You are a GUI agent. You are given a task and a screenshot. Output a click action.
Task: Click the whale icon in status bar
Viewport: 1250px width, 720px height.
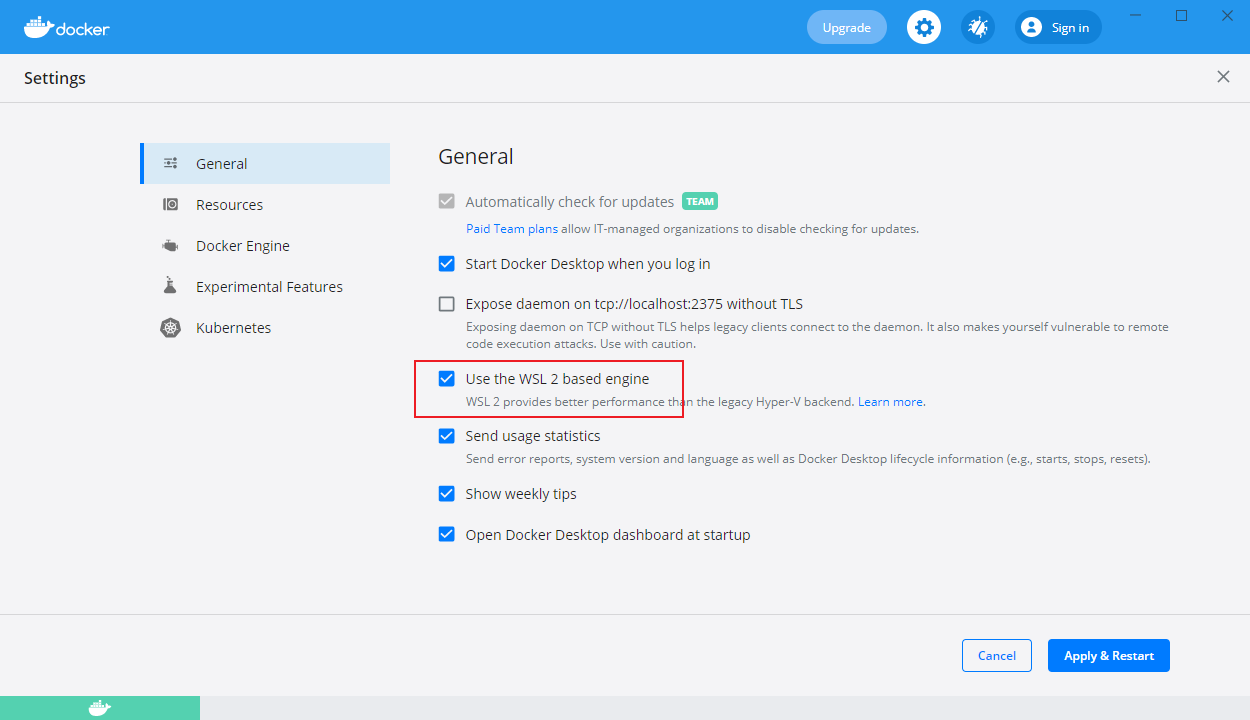click(x=99, y=708)
